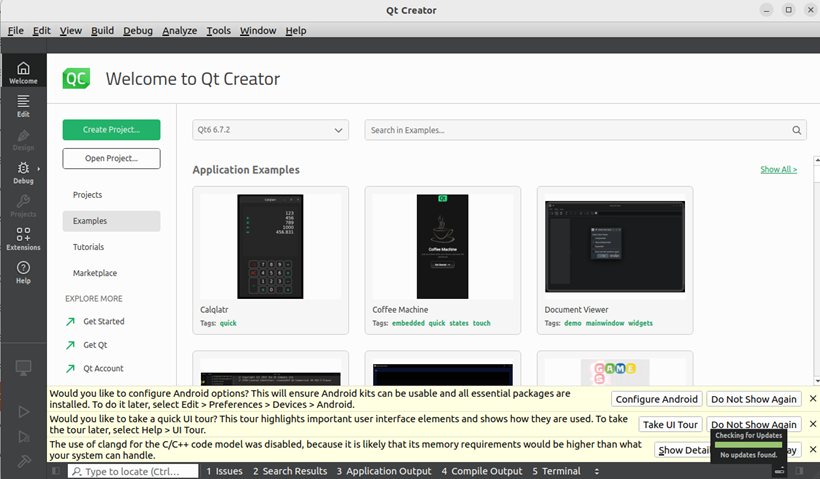Close the UI tour info bar
Viewport: 820px width, 479px height.
[813, 424]
